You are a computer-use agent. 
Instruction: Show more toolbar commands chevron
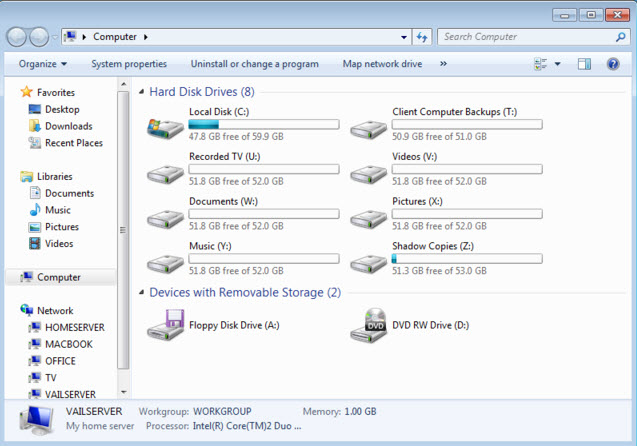pyautogui.click(x=443, y=64)
